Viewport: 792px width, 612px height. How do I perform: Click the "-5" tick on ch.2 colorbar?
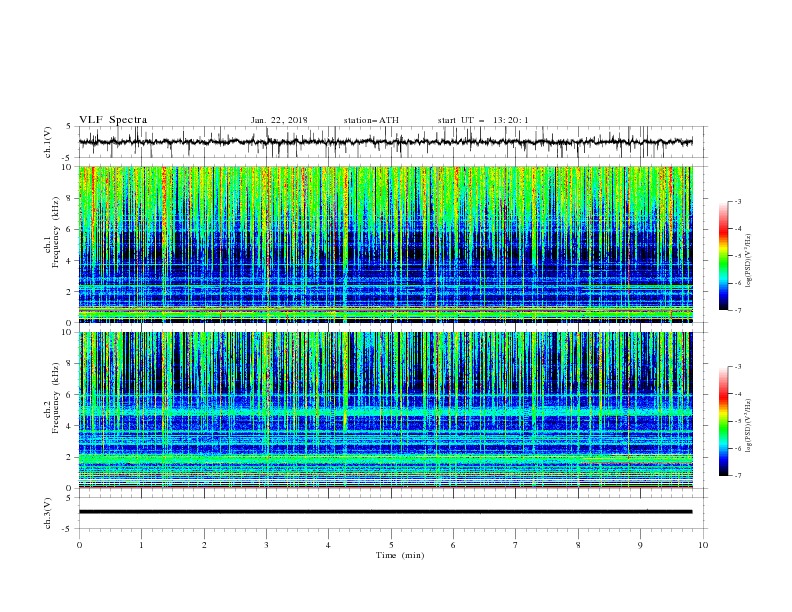coord(737,421)
